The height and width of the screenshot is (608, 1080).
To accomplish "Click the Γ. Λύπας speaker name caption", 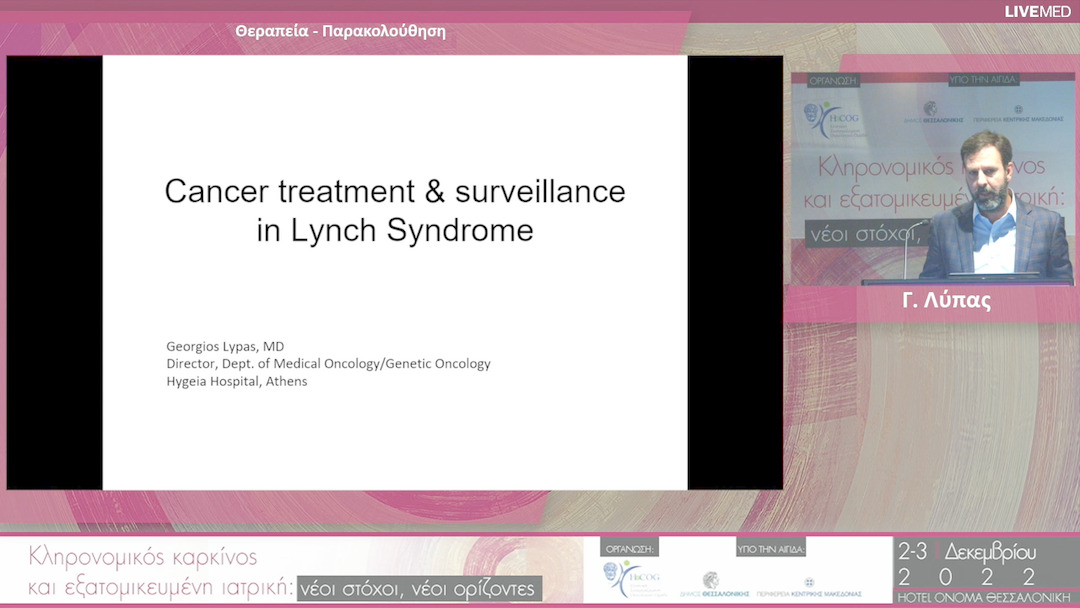I will coord(946,300).
